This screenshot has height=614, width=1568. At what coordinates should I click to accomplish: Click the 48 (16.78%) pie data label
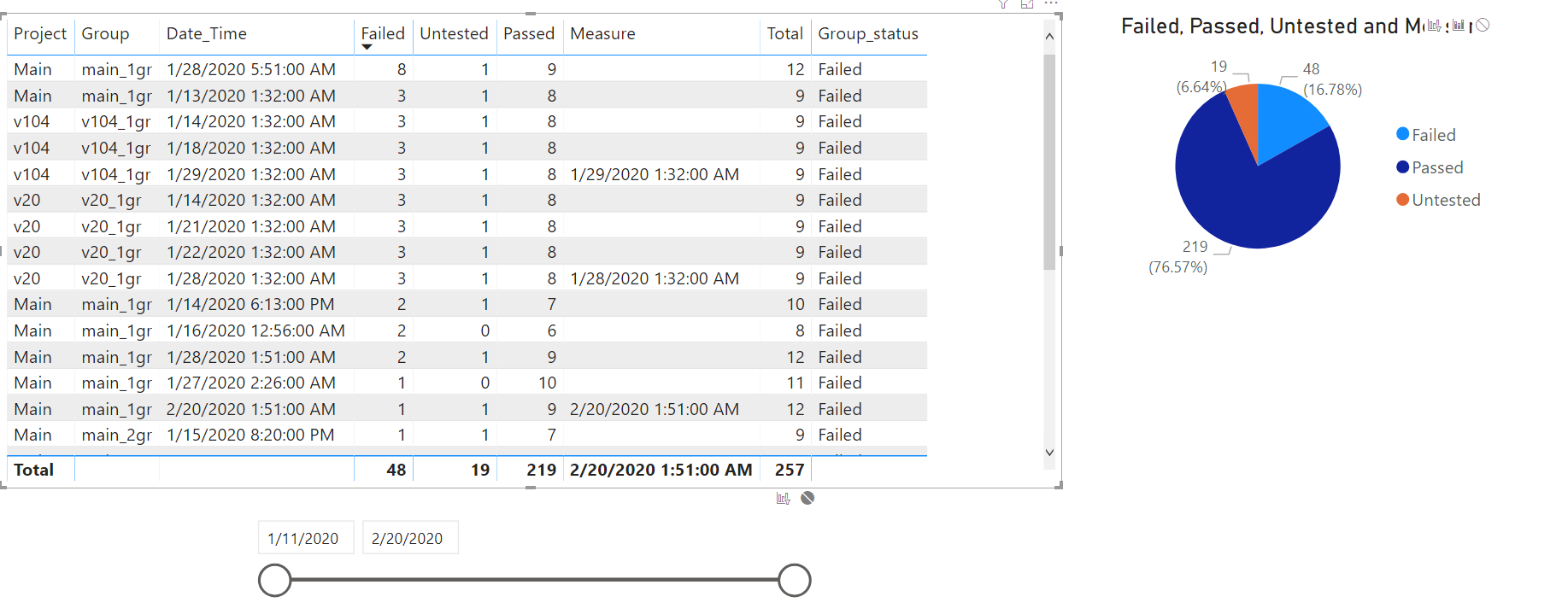point(1332,79)
